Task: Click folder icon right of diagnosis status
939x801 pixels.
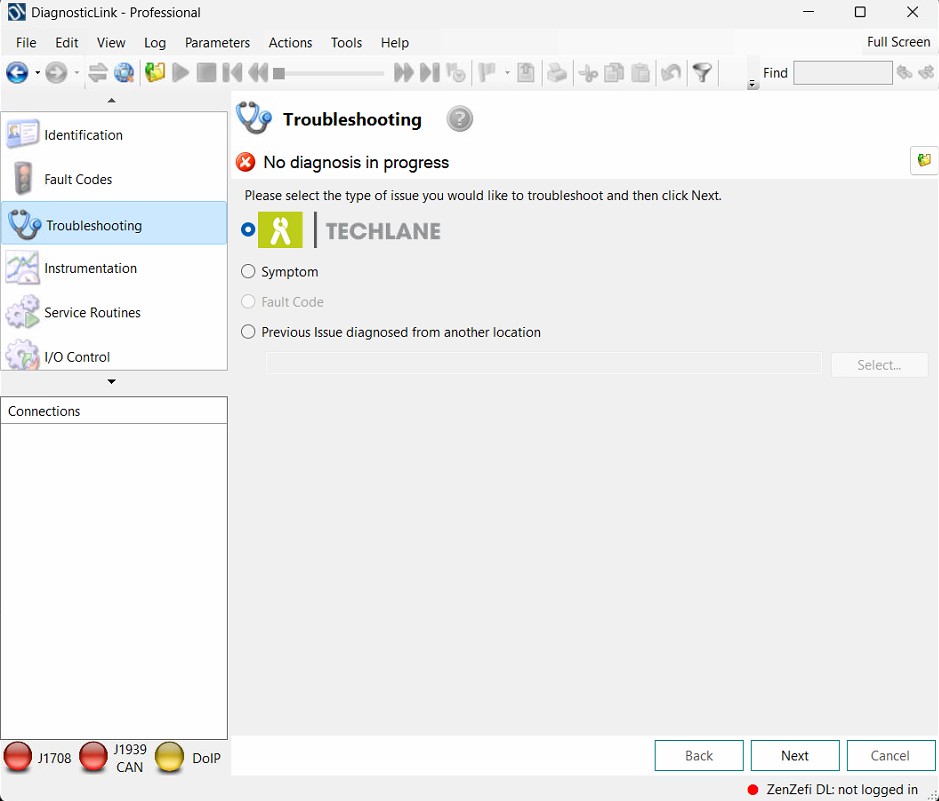Action: (924, 160)
